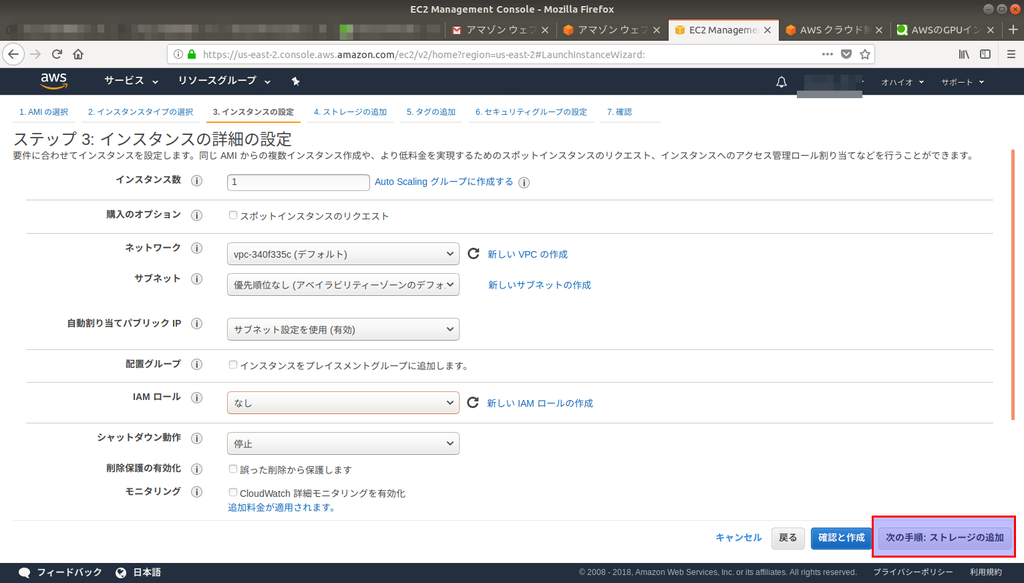Viewport: 1024px width, 583px height.
Task: Go to step 4. ストレージの追加
Action: [350, 112]
